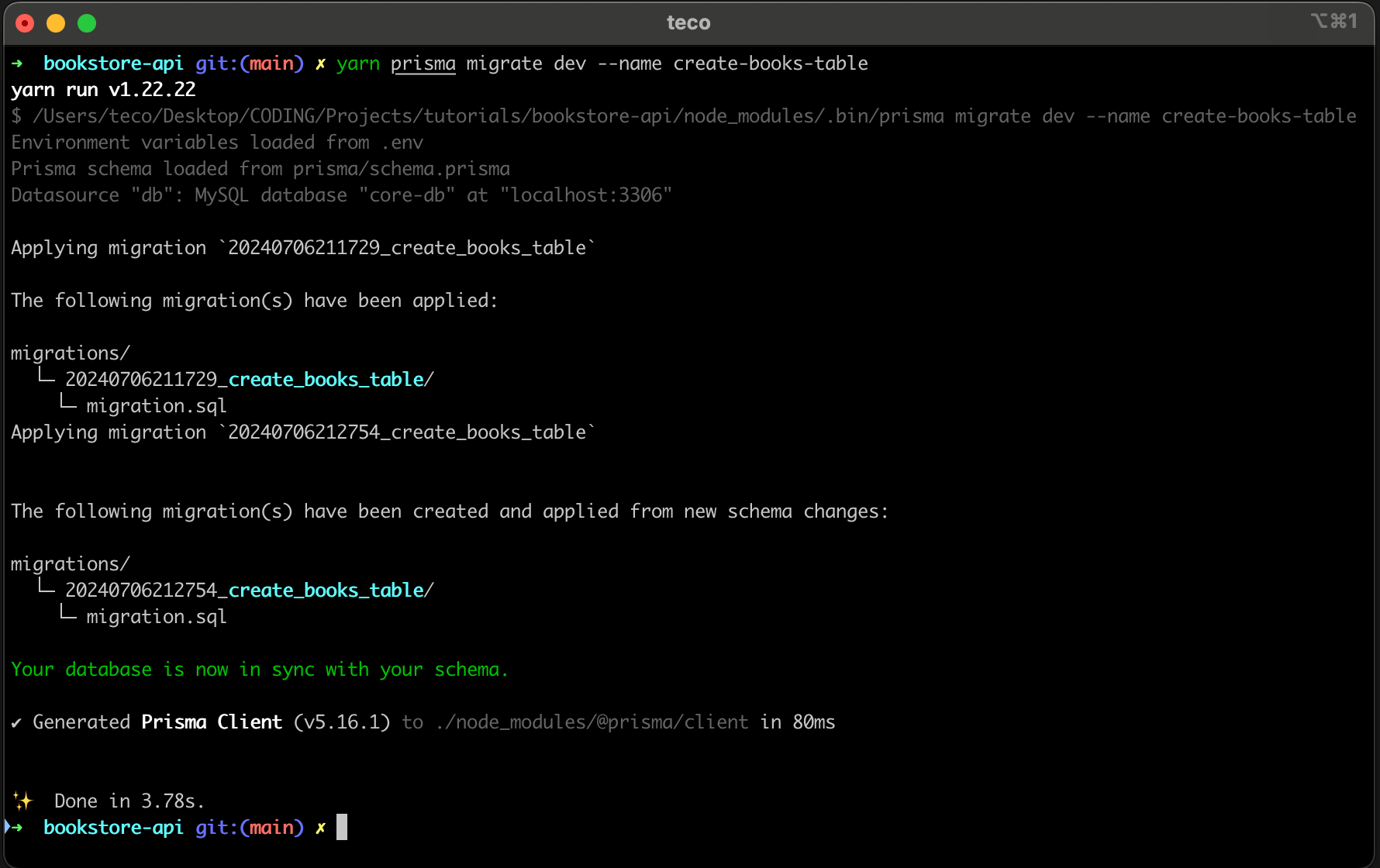Click the ⌥⌘1 shortcut indicator
1380x868 pixels.
(1334, 21)
